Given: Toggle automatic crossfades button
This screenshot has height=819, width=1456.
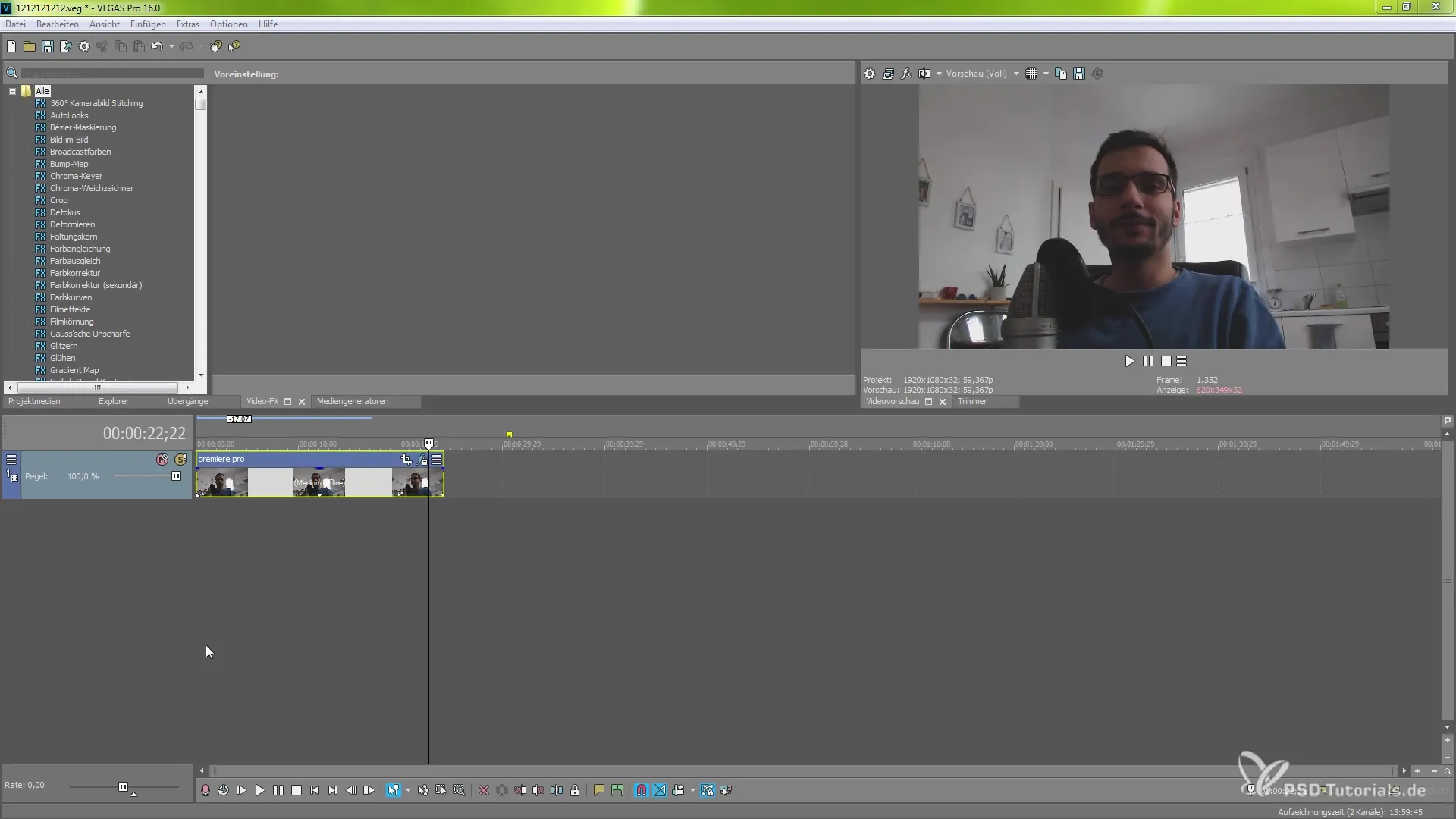Looking at the screenshot, I should click(660, 790).
